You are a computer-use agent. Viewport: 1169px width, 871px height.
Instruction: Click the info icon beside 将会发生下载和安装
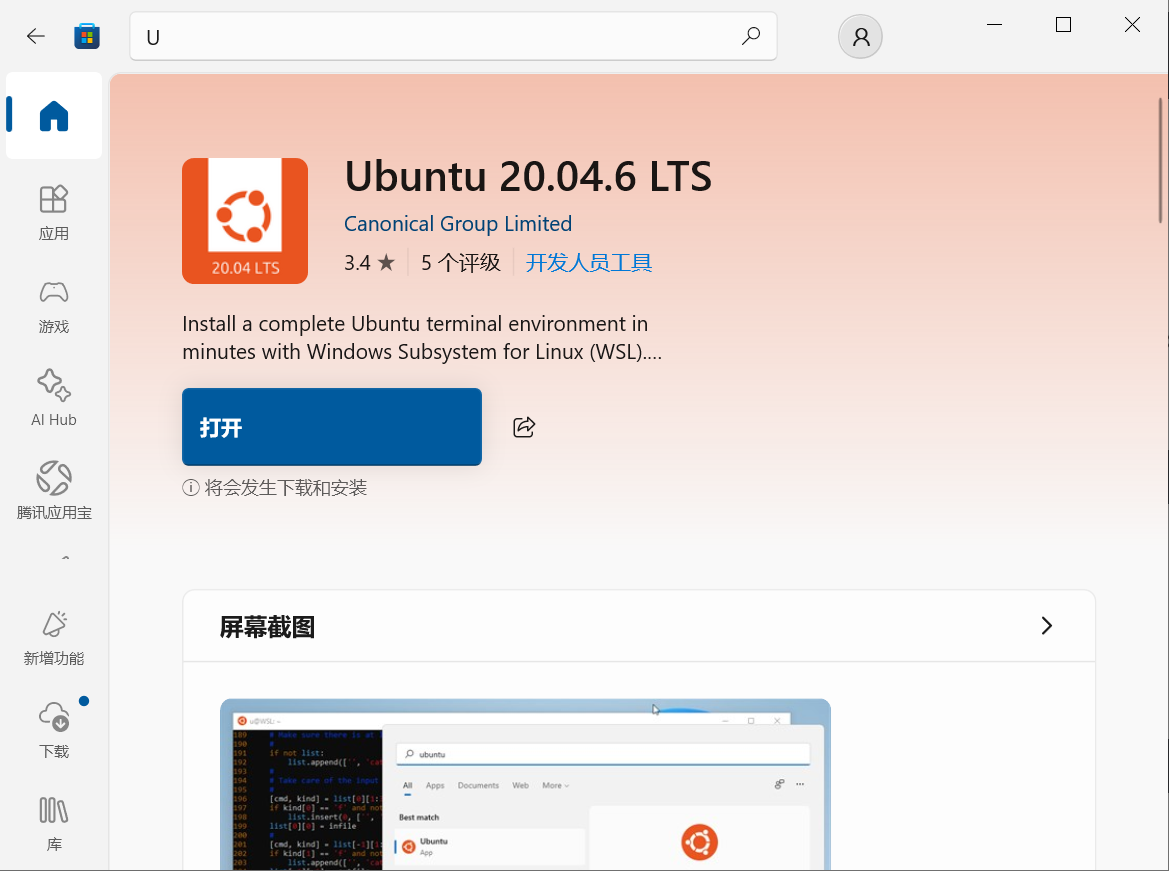click(x=191, y=488)
